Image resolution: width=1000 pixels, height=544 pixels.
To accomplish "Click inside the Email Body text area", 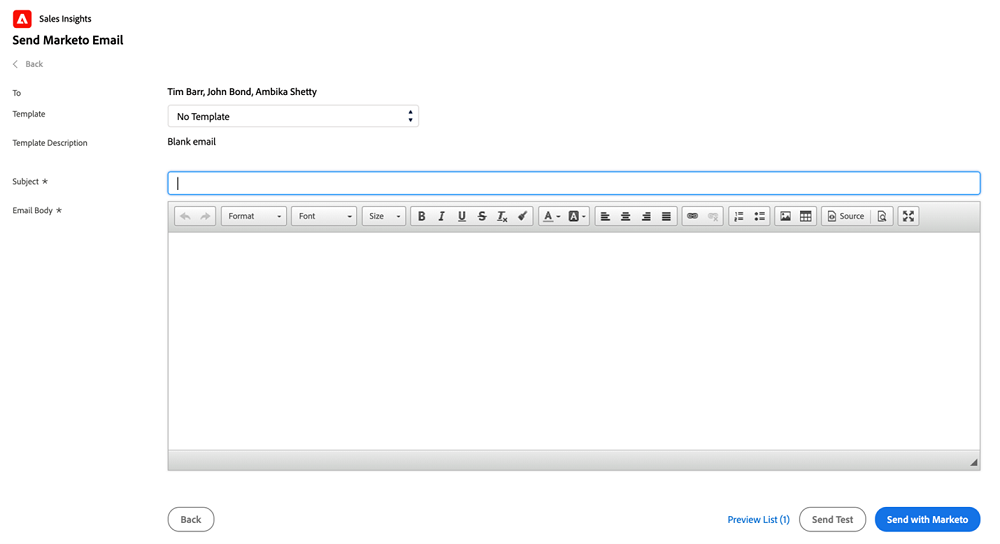I will click(573, 341).
